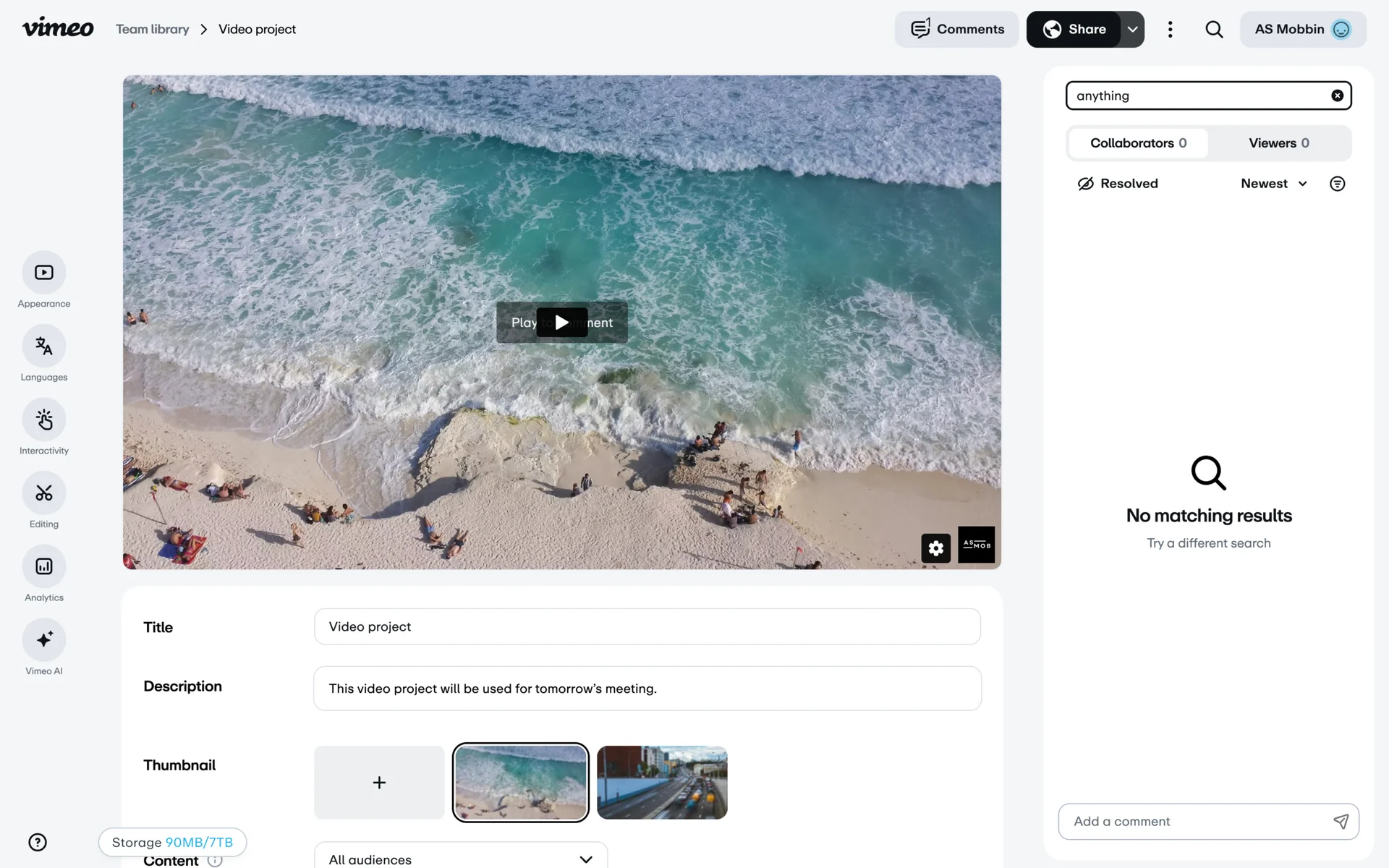The image size is (1389, 868).
Task: Switch to the Collaborators tab
Action: pyautogui.click(x=1138, y=143)
